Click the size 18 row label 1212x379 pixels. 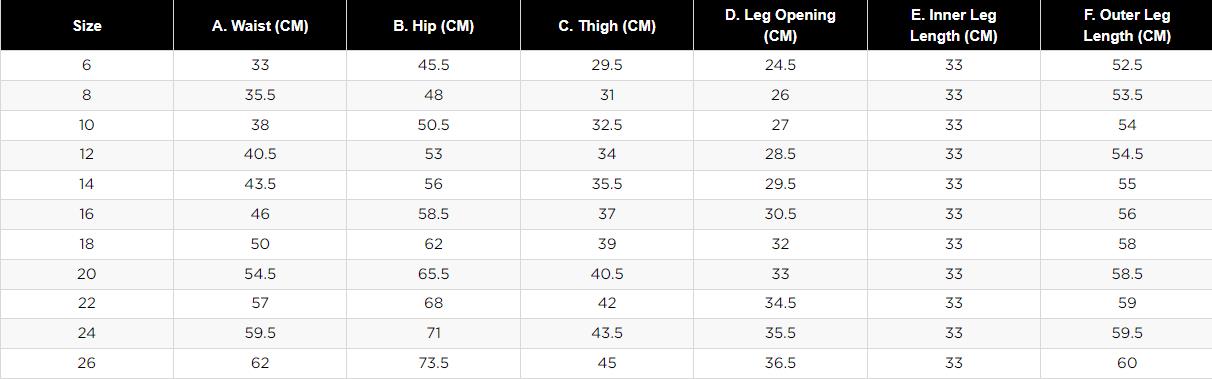(87, 244)
